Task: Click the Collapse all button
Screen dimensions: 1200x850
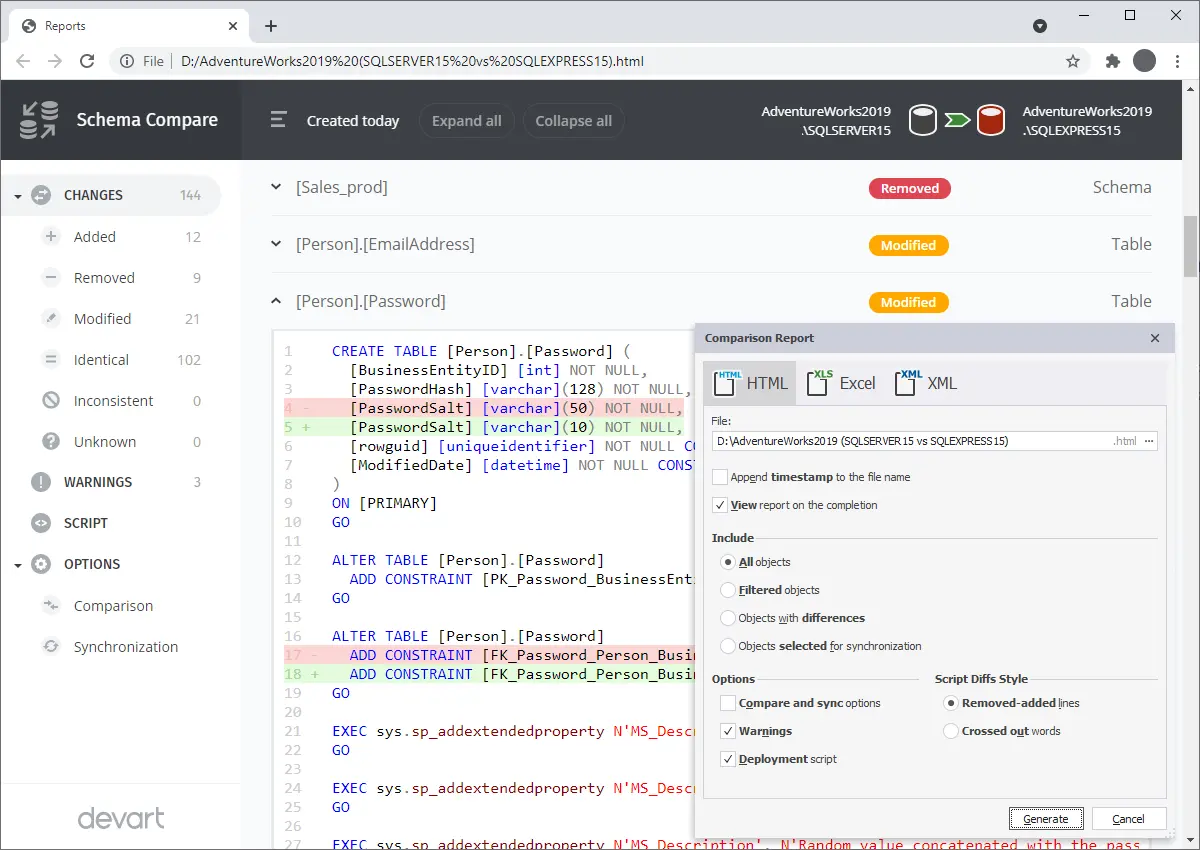Action: 573,121
